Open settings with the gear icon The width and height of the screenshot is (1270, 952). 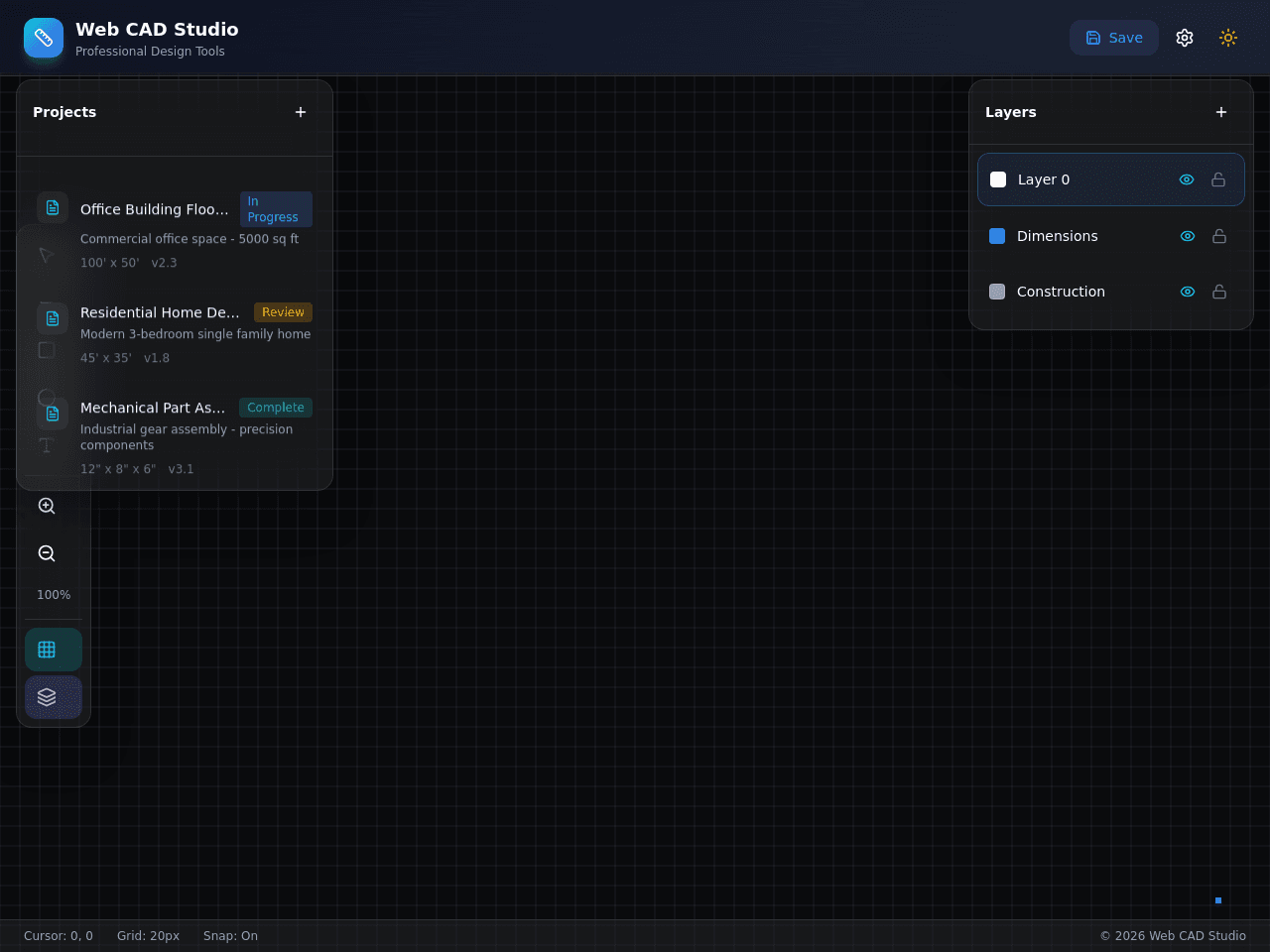pyautogui.click(x=1185, y=38)
